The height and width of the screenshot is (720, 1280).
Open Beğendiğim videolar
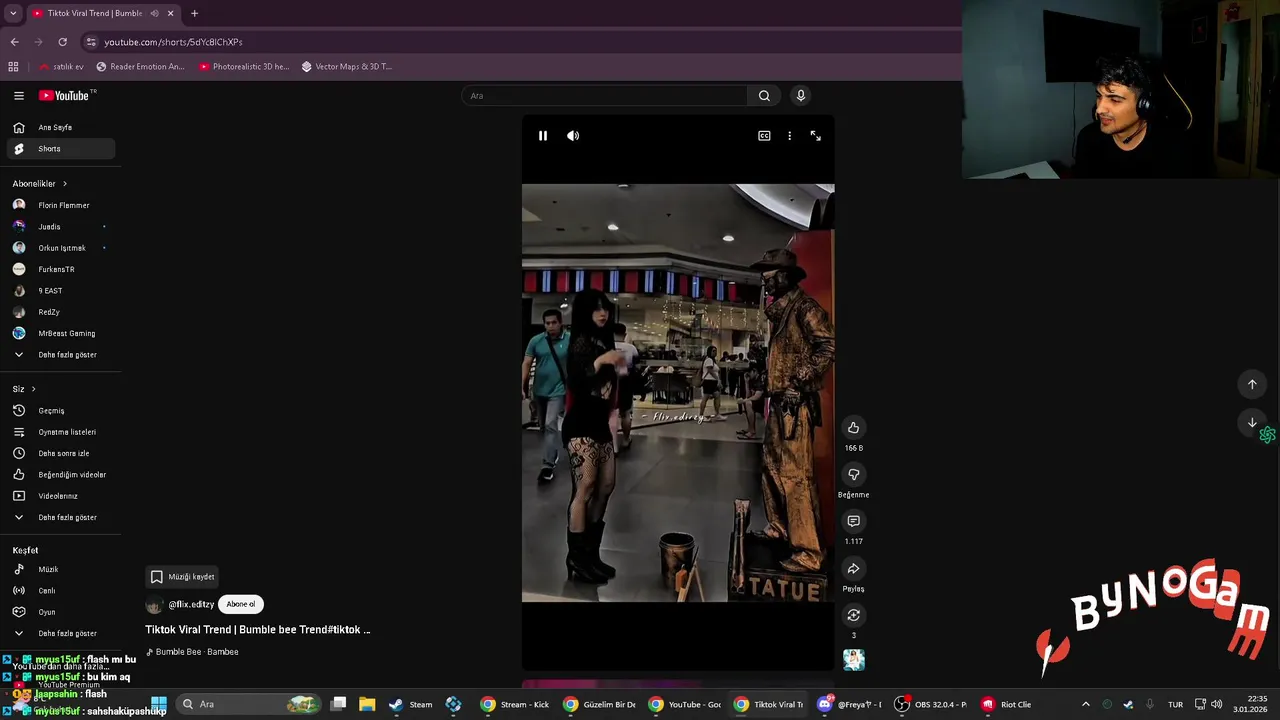60,475
